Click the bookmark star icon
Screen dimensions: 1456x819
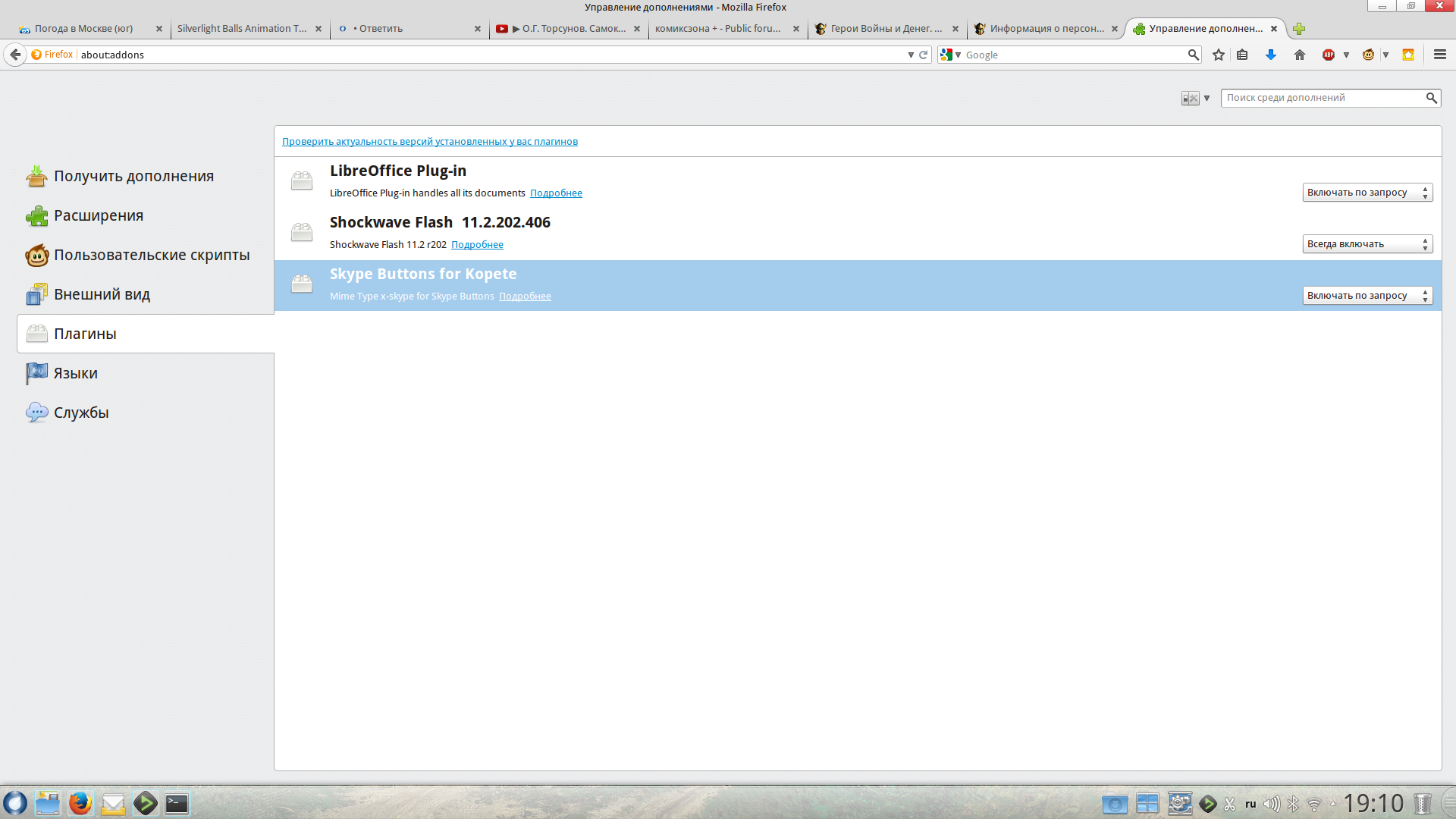(x=1219, y=55)
